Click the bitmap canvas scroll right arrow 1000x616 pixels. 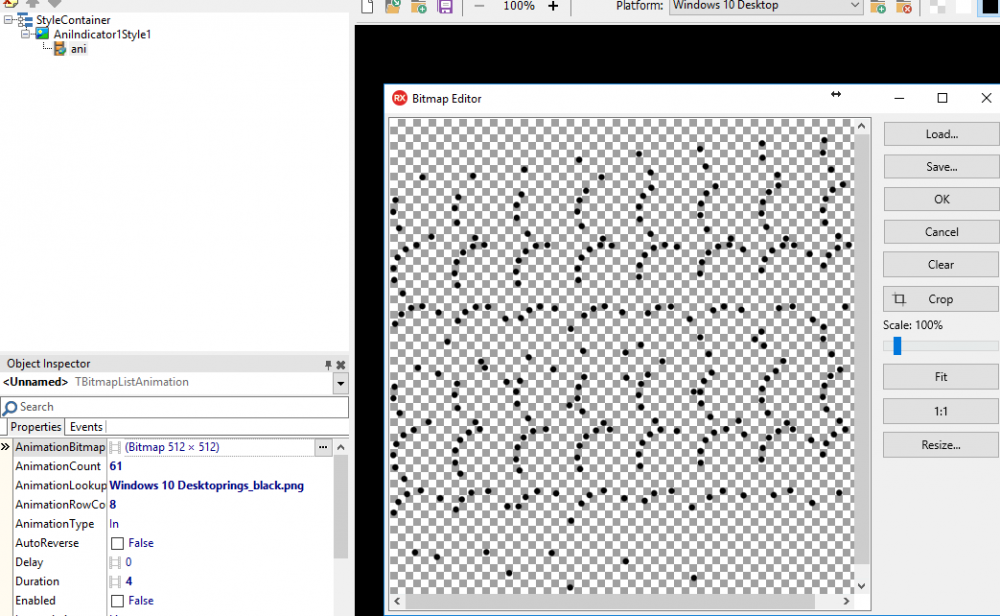[846, 601]
